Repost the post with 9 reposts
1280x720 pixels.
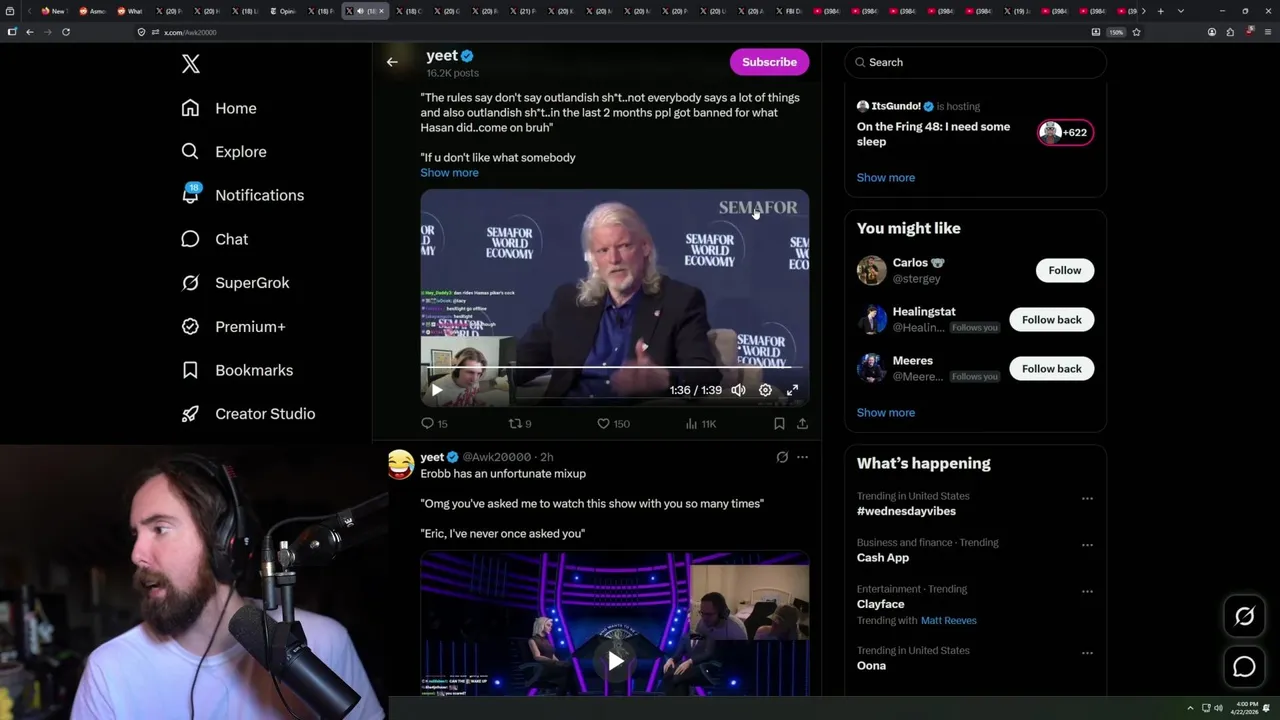(x=520, y=424)
